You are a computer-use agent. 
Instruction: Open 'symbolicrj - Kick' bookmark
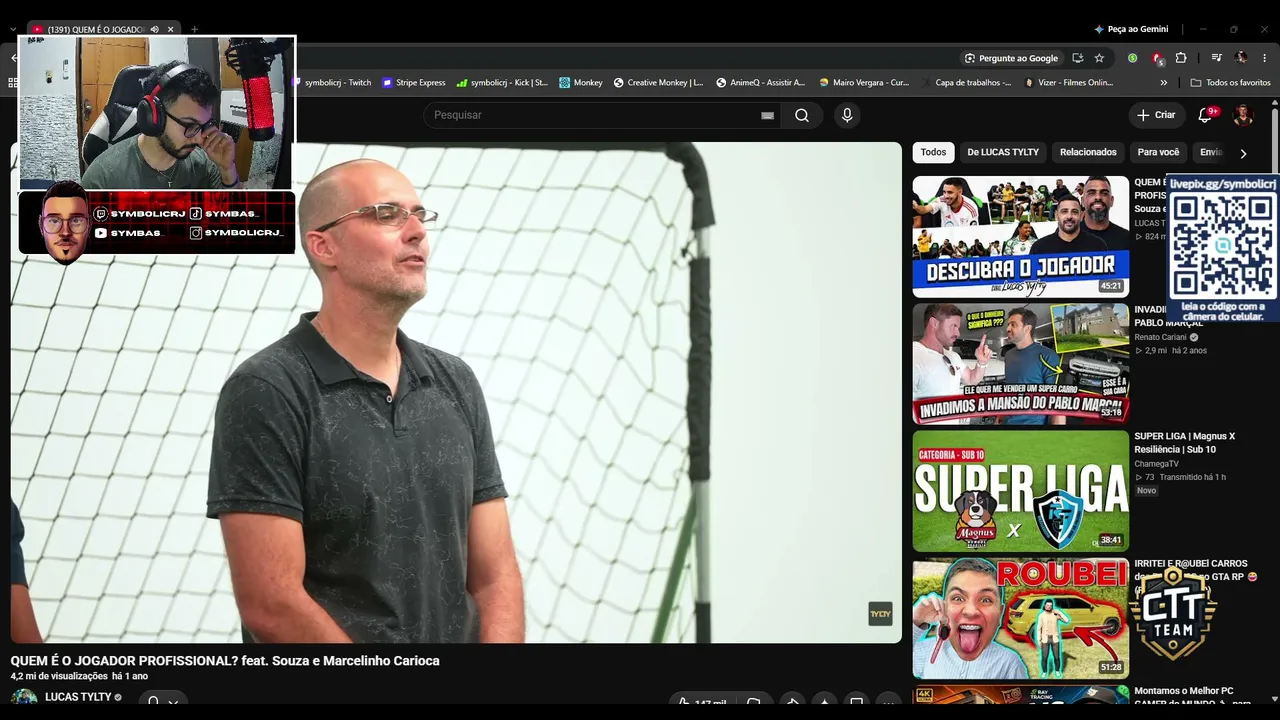[x=502, y=83]
